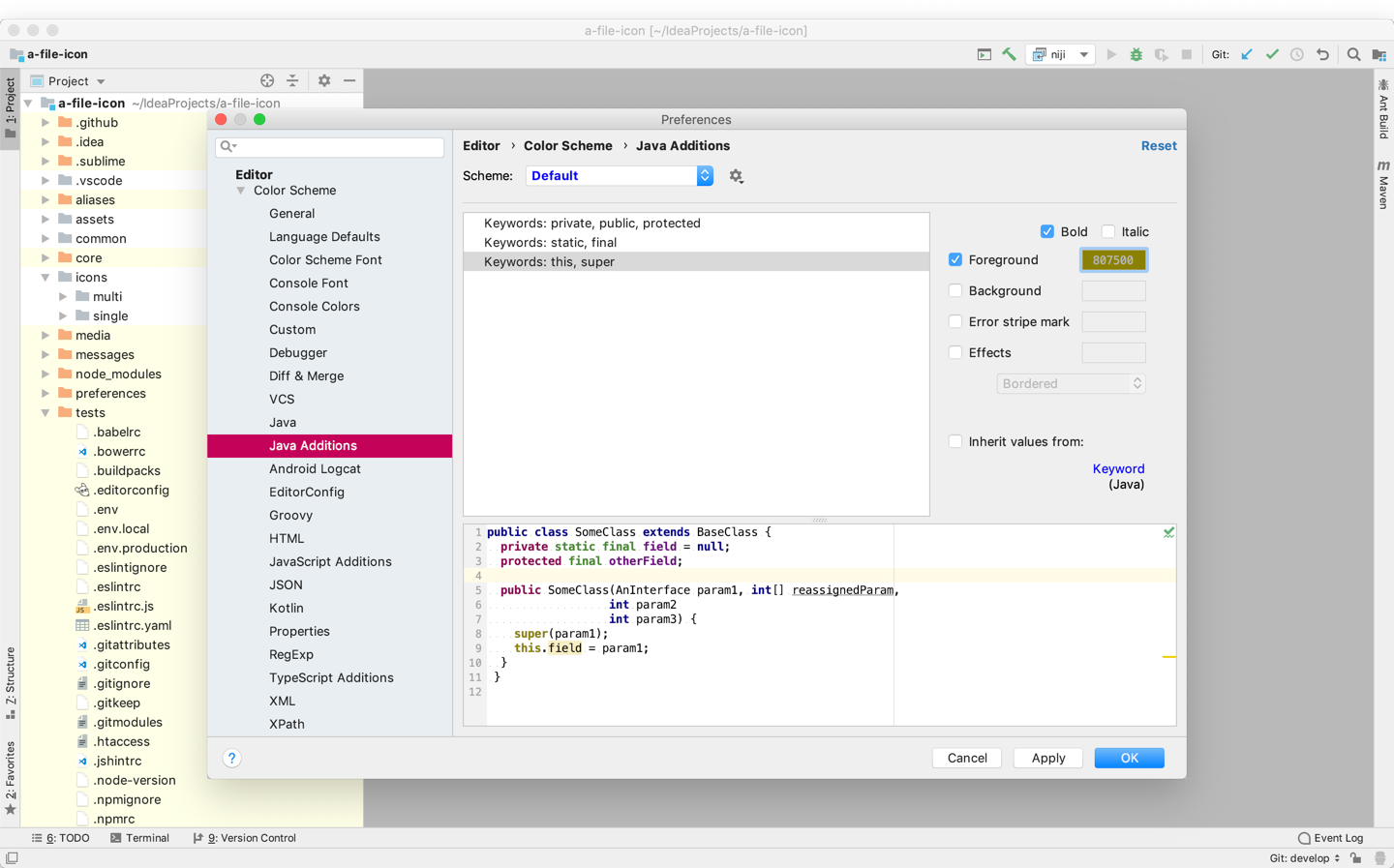Screen dimensions: 1394x868
Task: Open the Project Structure icon in toolbar
Action: click(1379, 54)
